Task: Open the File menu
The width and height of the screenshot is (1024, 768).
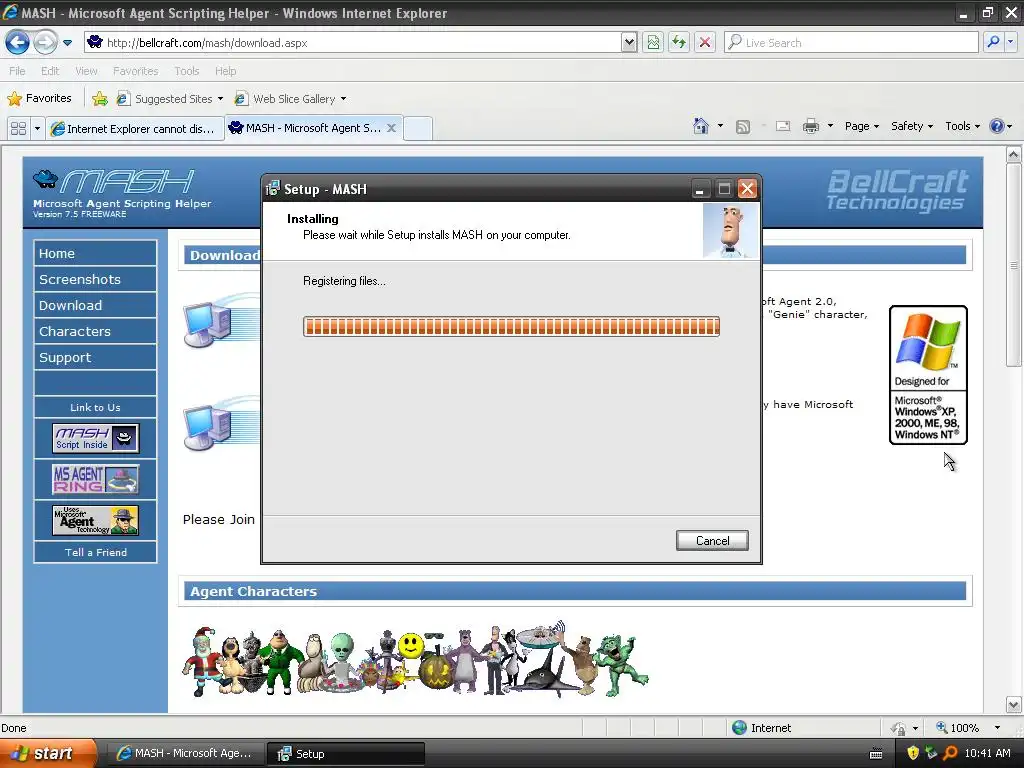Action: pos(17,71)
